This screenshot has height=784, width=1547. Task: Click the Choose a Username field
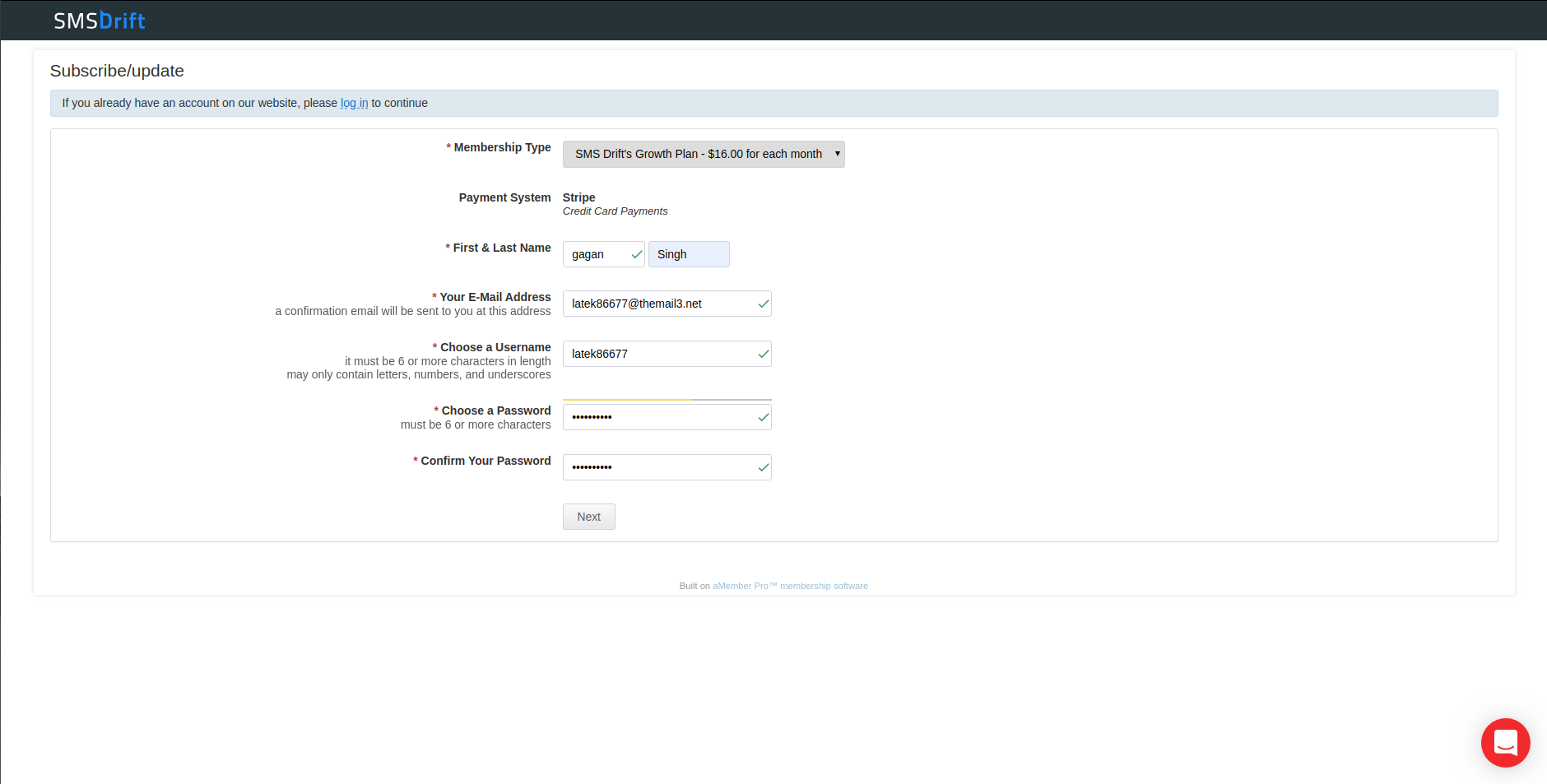(667, 354)
